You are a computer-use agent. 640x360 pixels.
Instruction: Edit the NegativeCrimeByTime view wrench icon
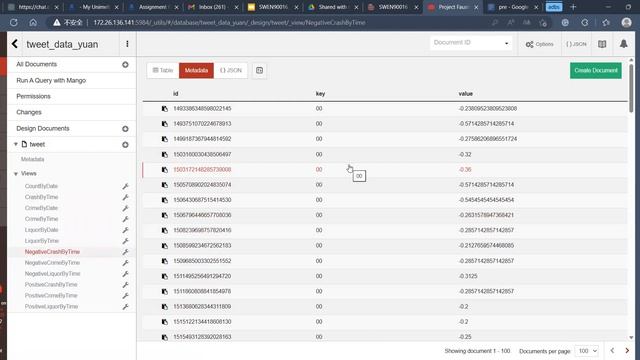pyautogui.click(x=125, y=263)
